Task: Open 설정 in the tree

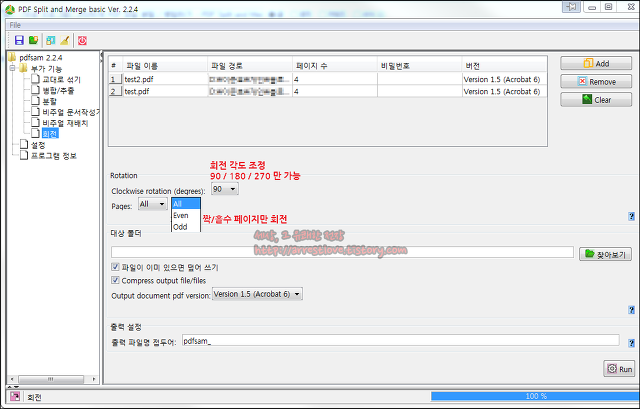Action: click(38, 145)
